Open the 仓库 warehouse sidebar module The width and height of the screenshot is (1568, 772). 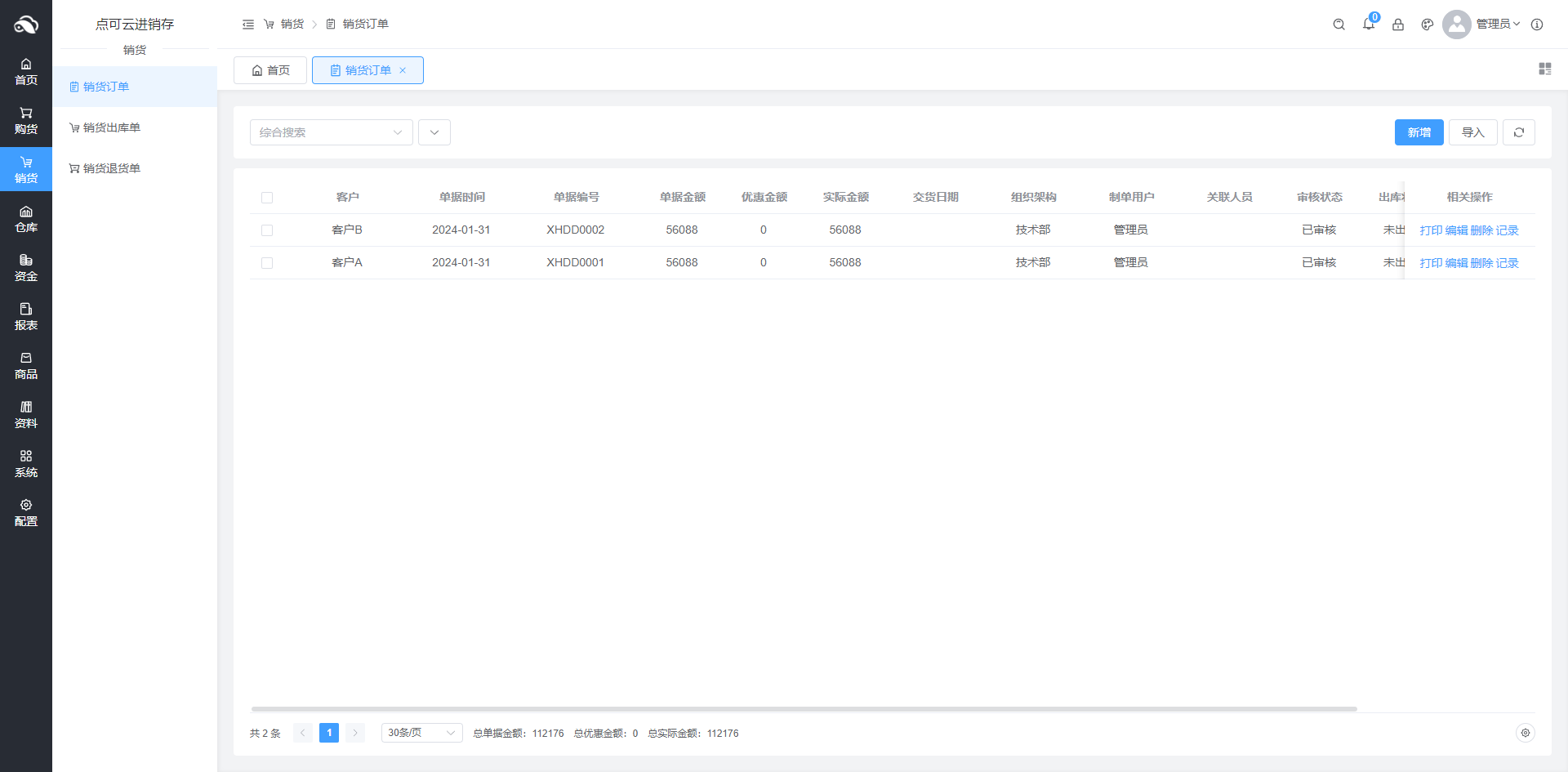click(26, 219)
